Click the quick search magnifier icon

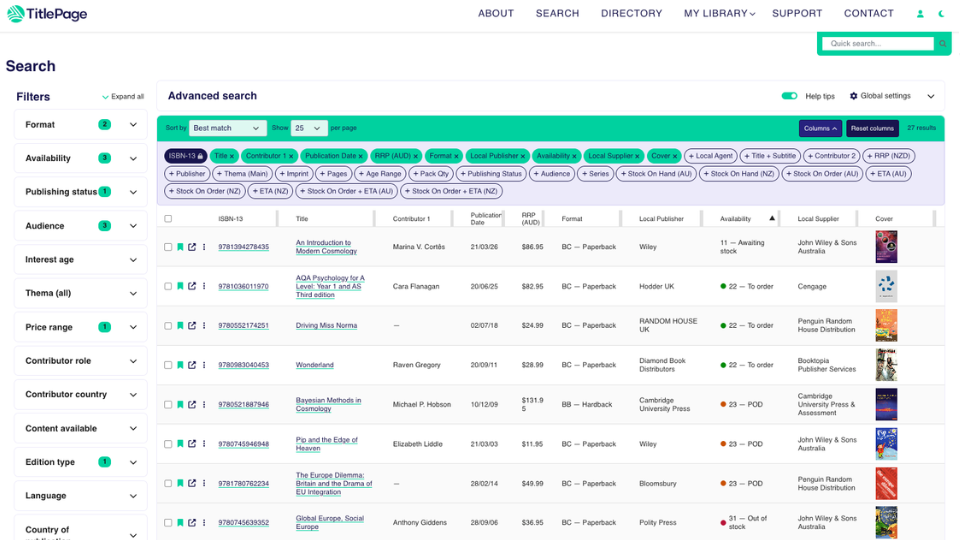pos(943,43)
